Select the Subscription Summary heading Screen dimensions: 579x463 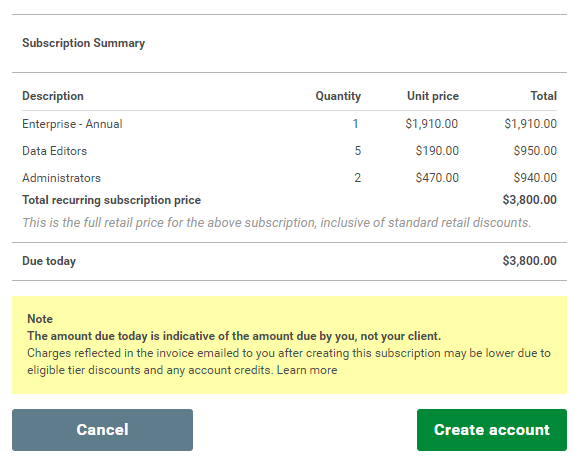pyautogui.click(x=83, y=43)
